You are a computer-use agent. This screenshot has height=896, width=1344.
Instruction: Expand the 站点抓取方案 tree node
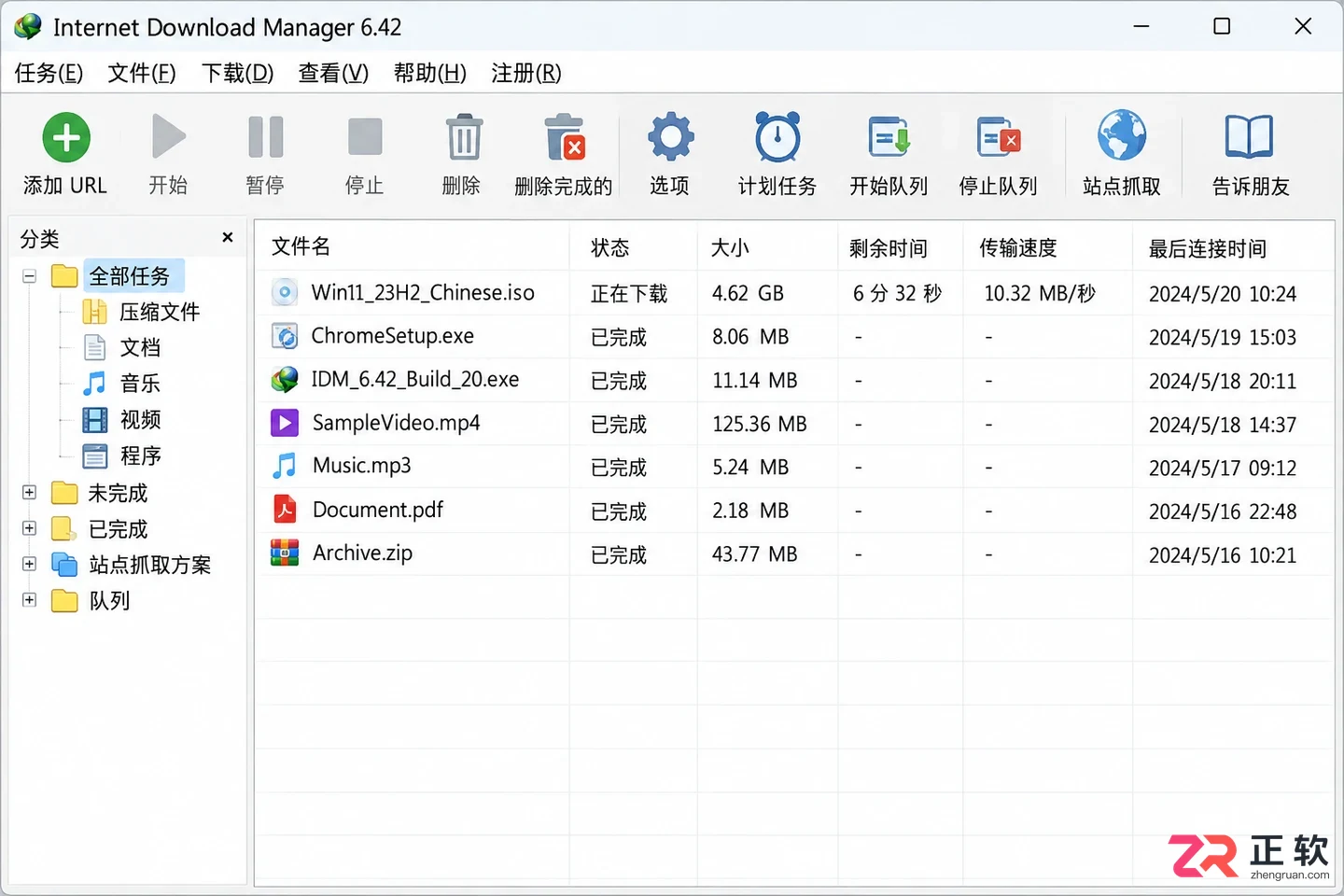click(x=30, y=564)
